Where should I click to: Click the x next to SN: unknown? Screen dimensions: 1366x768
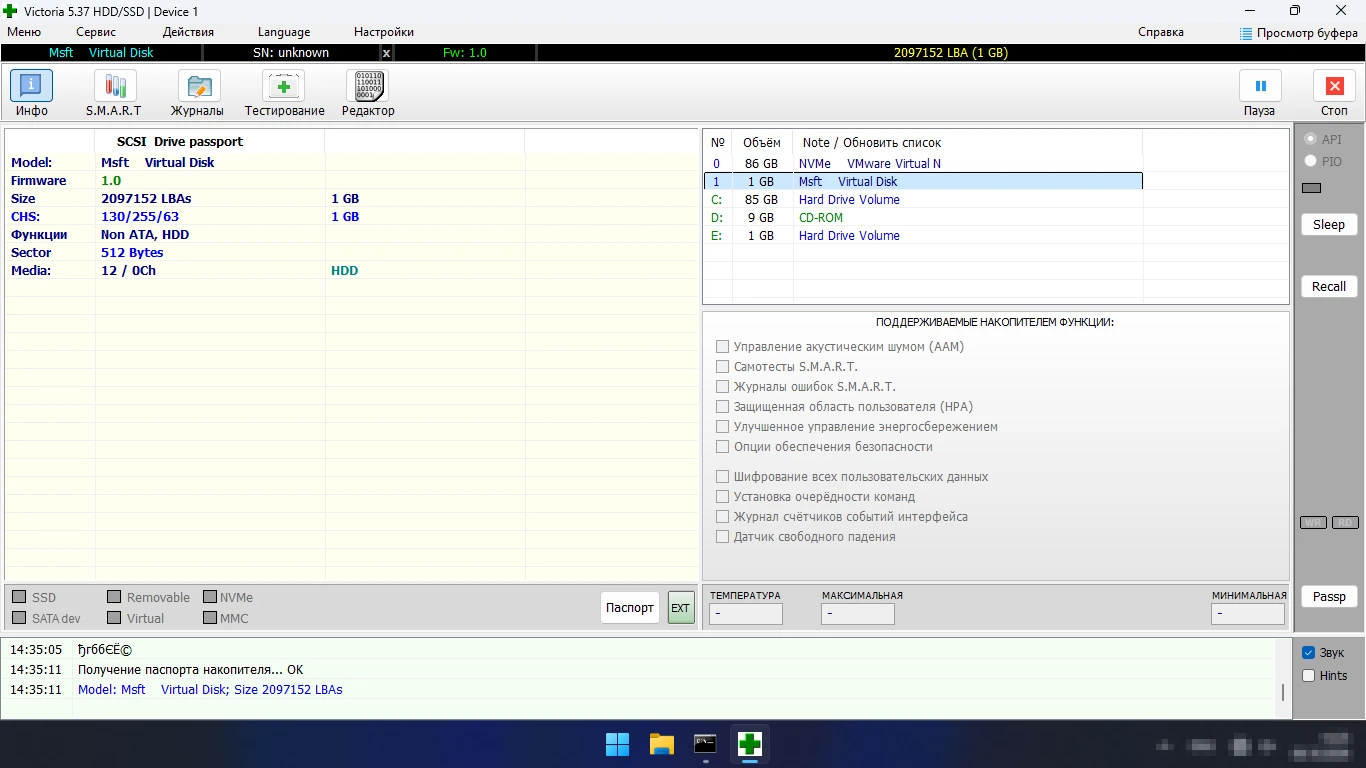tap(387, 53)
